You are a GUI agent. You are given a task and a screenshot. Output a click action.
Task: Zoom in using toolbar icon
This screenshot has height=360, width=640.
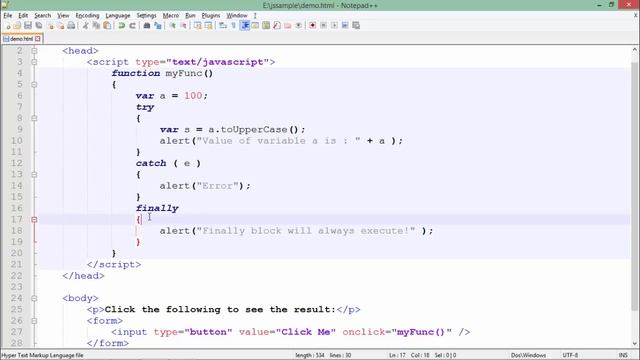click(173, 26)
